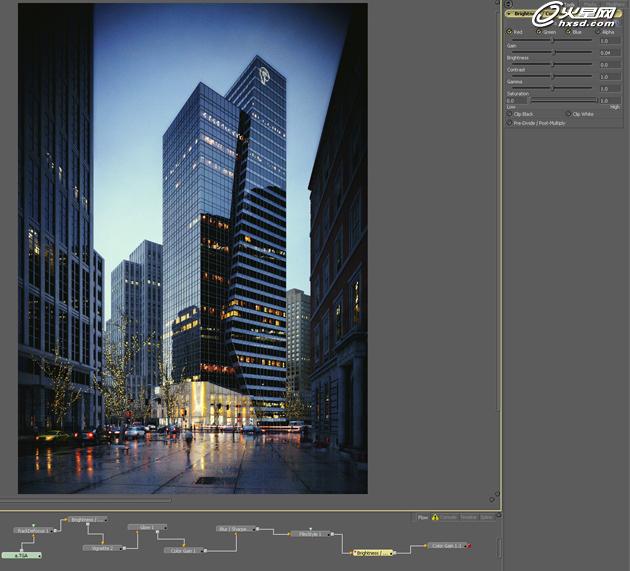Enable the Clip White option
Image resolution: width=630 pixels, height=571 pixels.
point(569,114)
